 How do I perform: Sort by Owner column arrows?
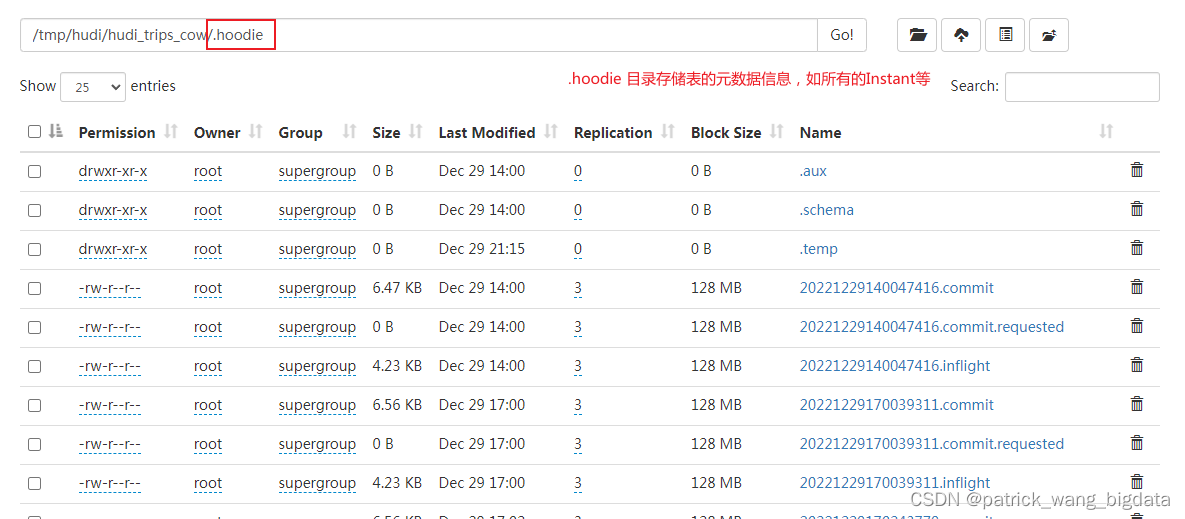255,132
